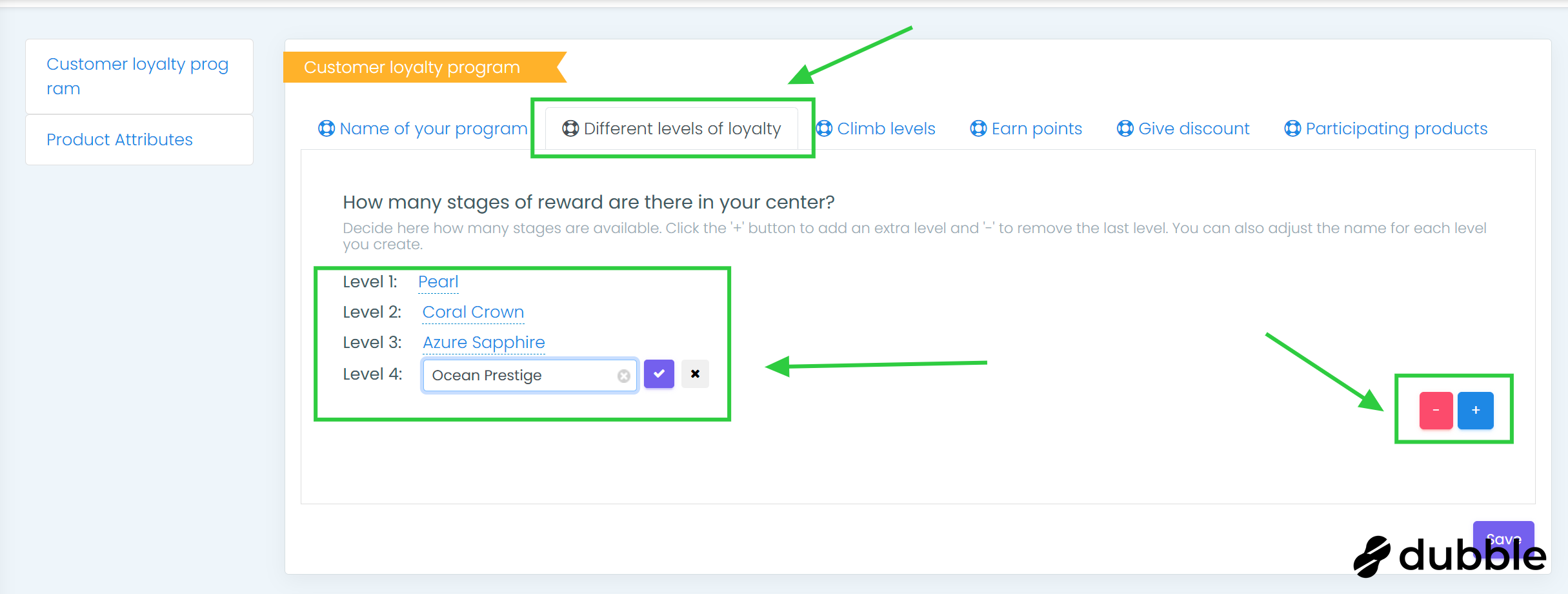1568x594 pixels.
Task: Go to the Participating products tab
Action: (x=1396, y=128)
